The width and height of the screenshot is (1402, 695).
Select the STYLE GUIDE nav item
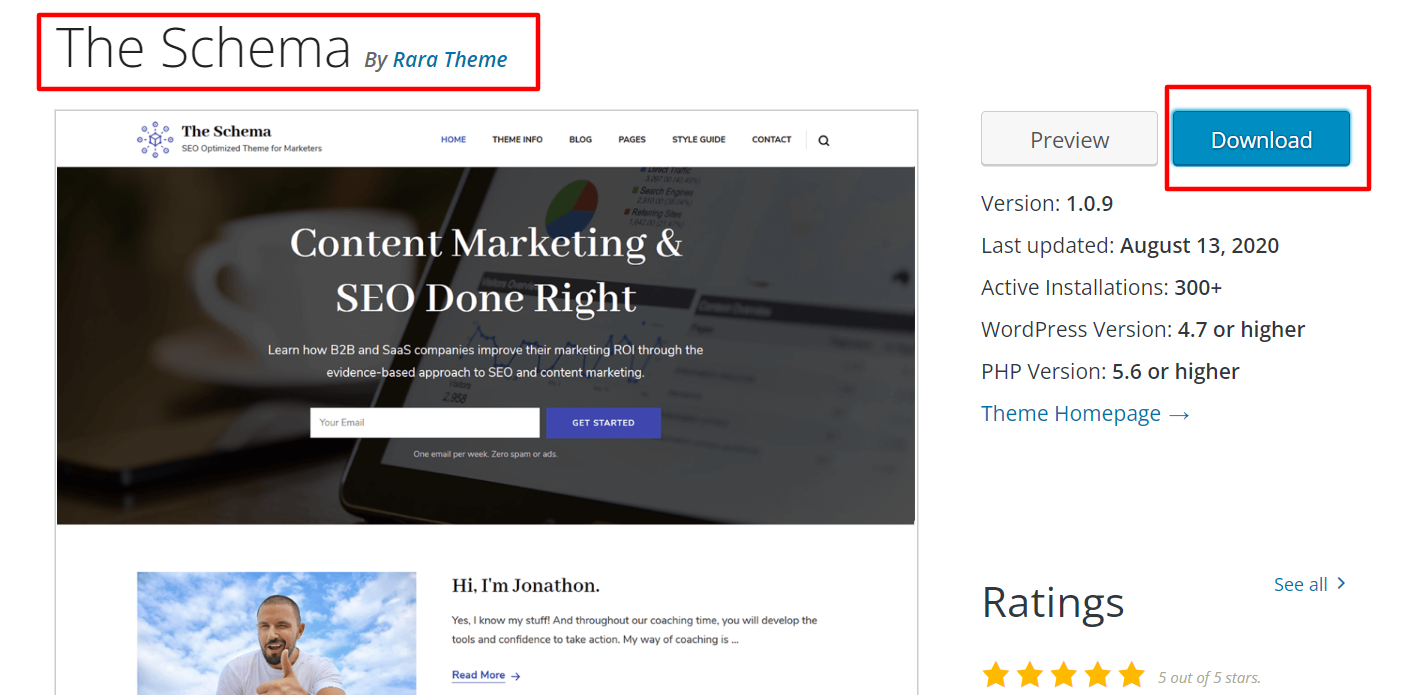tap(698, 139)
